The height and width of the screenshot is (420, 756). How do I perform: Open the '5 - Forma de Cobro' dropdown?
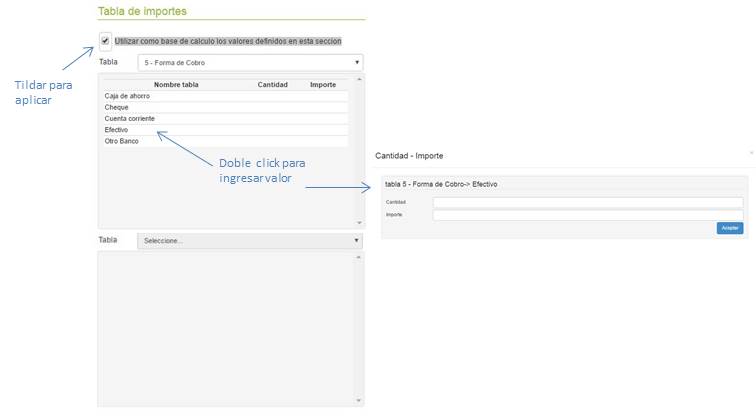[x=250, y=62]
